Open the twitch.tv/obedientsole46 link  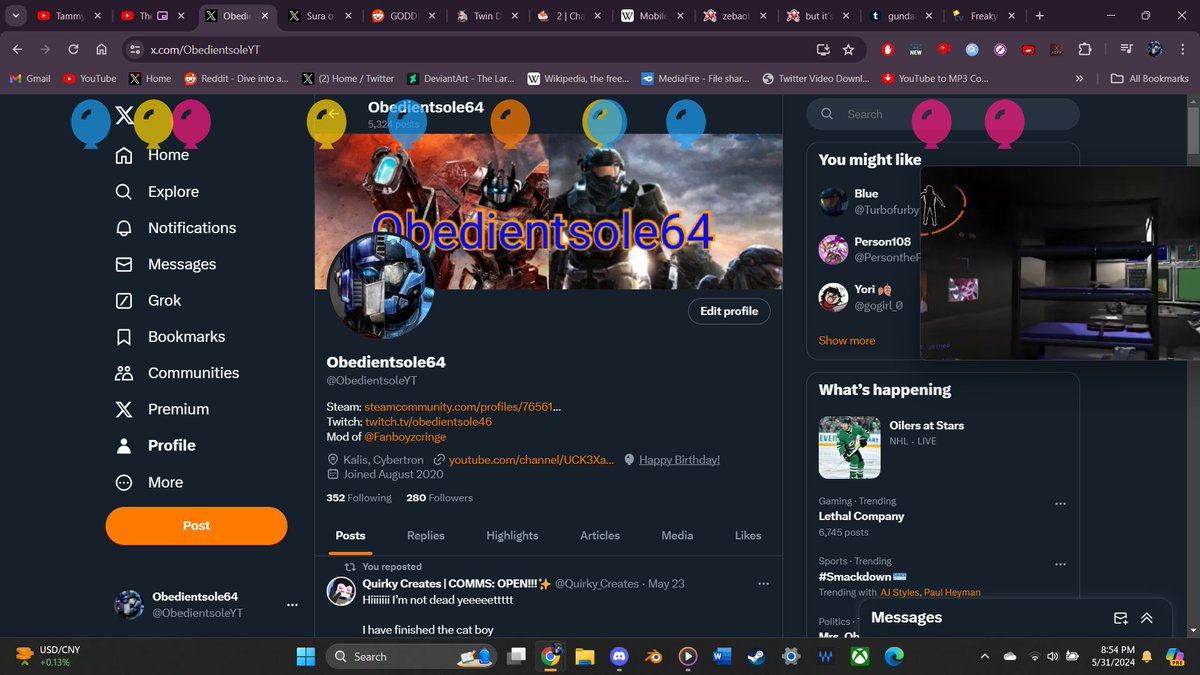[x=428, y=422]
